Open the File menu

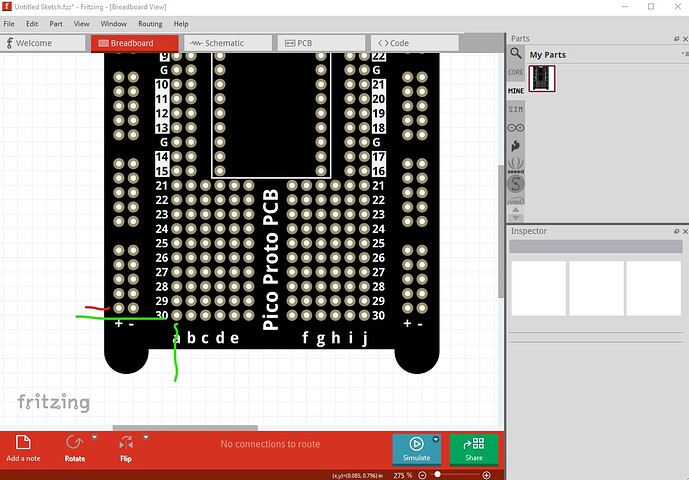[x=9, y=24]
